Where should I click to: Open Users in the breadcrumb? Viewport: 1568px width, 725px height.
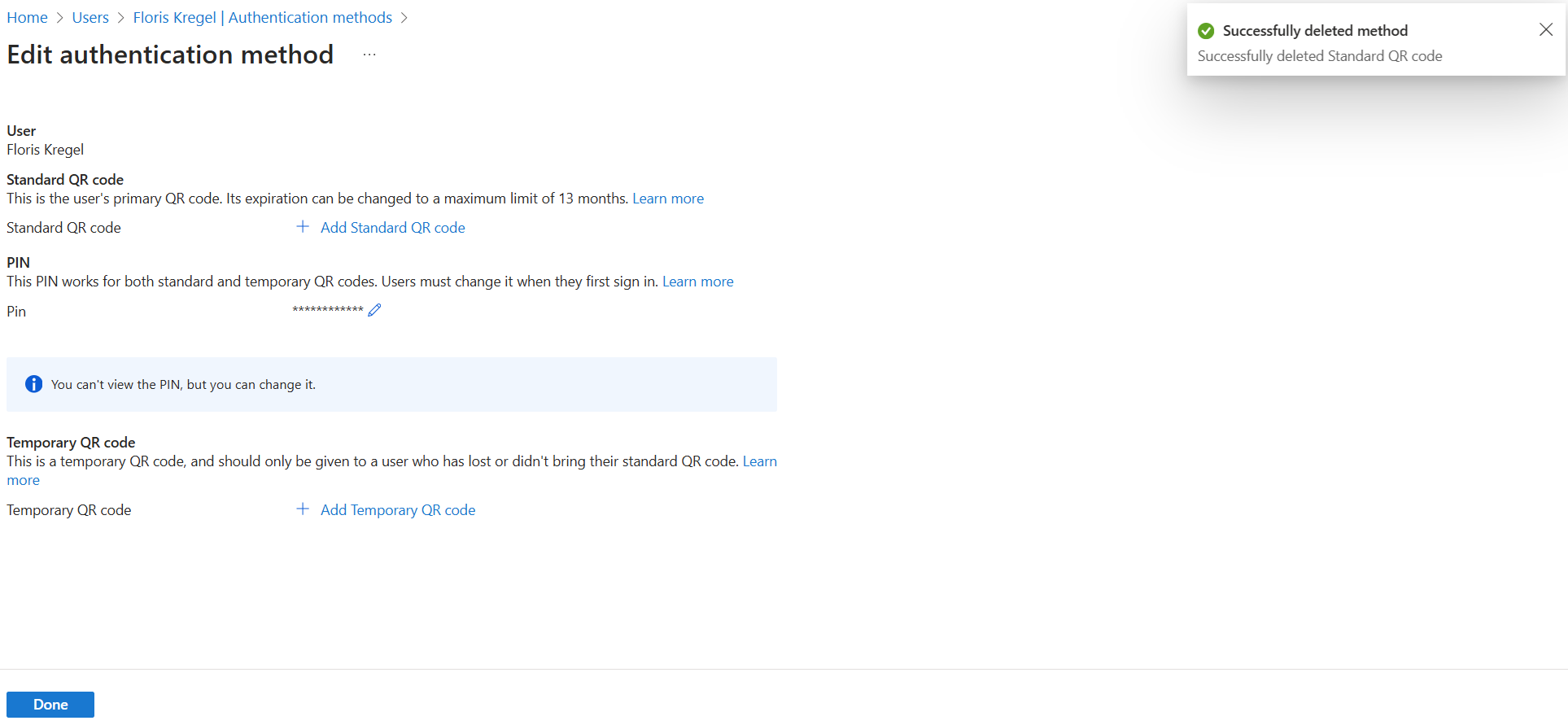90,17
